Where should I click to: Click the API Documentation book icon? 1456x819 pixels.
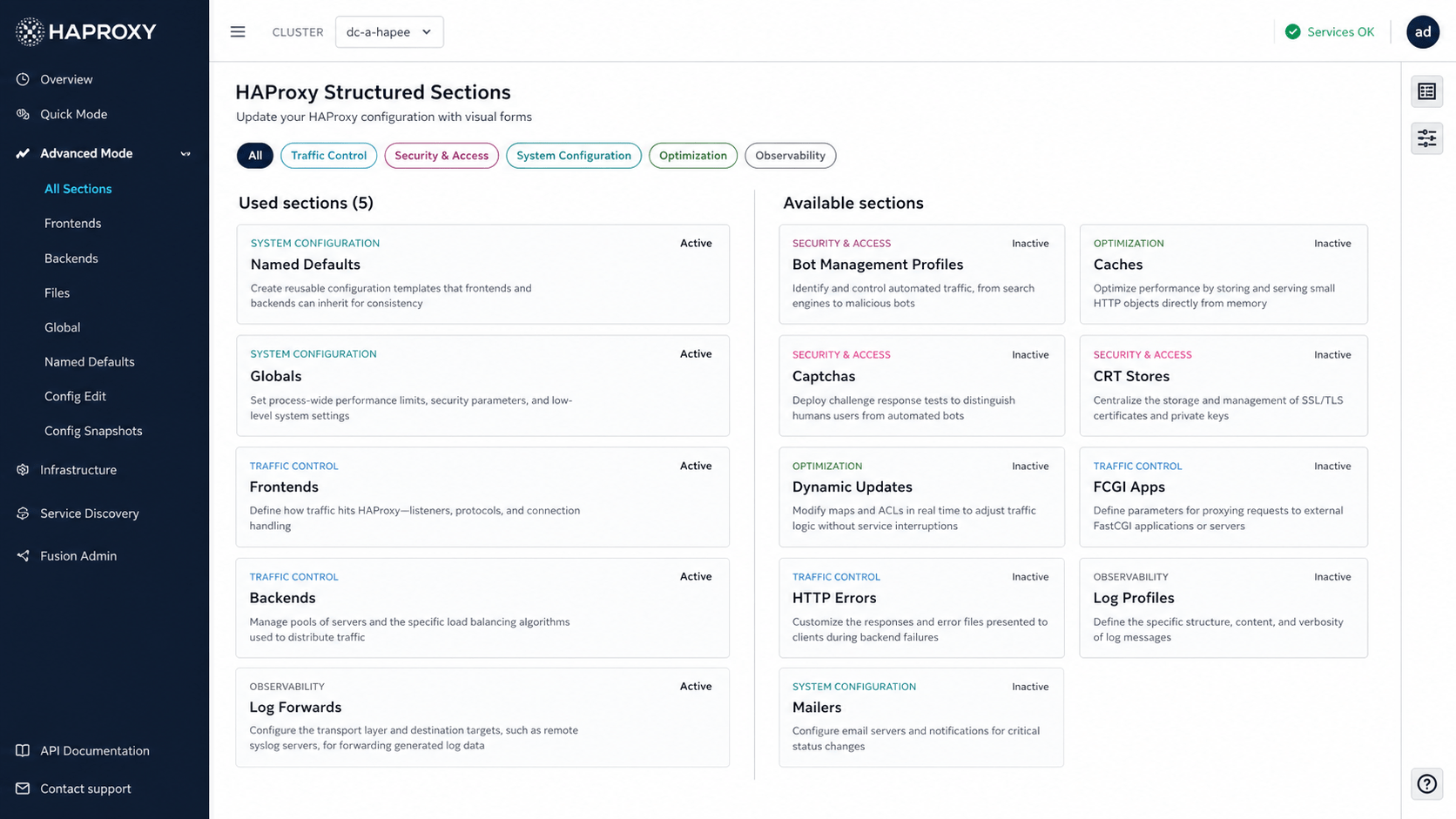point(23,750)
